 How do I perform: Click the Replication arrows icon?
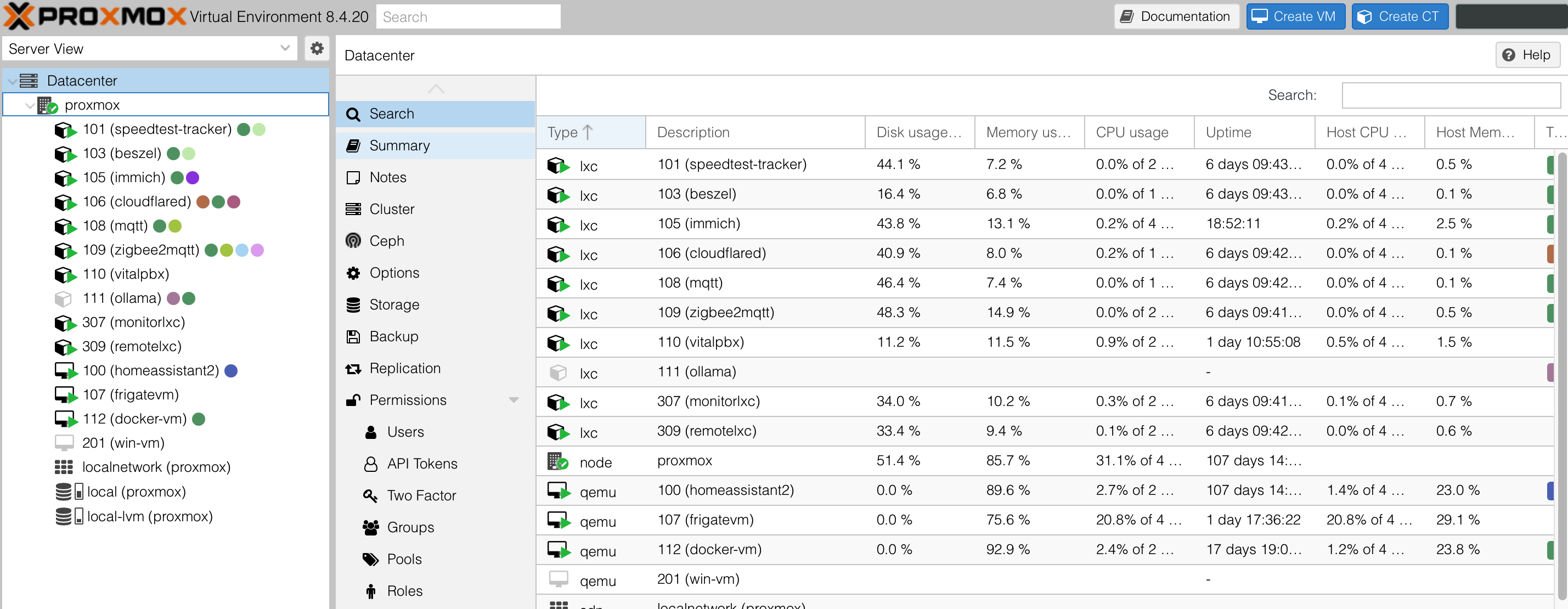click(x=353, y=369)
